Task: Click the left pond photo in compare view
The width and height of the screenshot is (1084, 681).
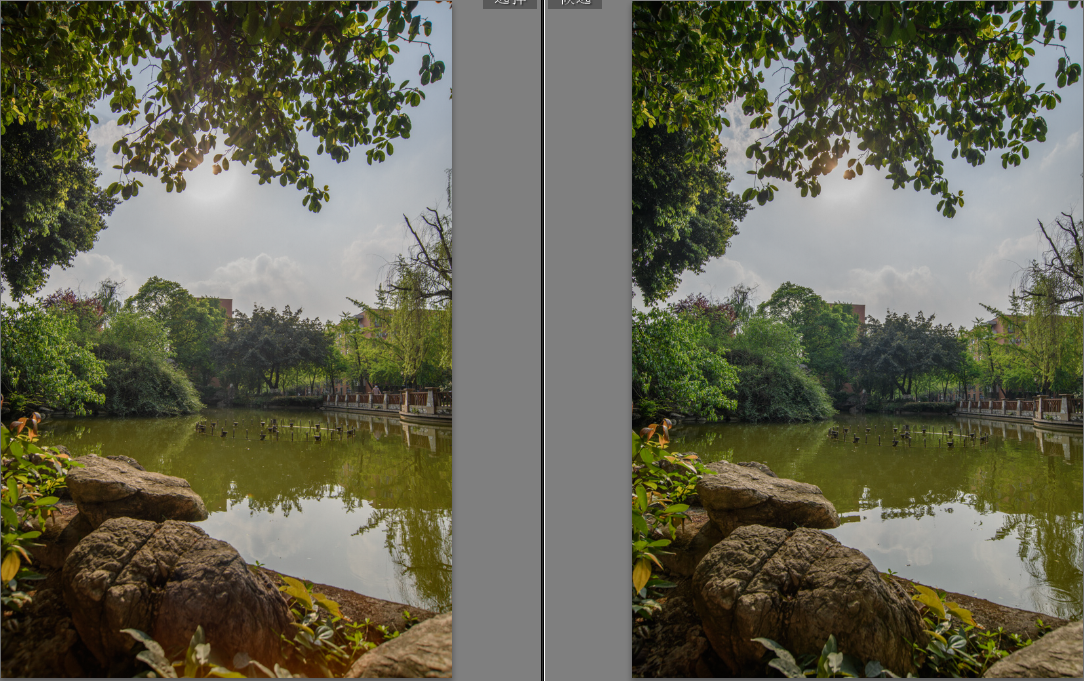Action: tap(226, 339)
